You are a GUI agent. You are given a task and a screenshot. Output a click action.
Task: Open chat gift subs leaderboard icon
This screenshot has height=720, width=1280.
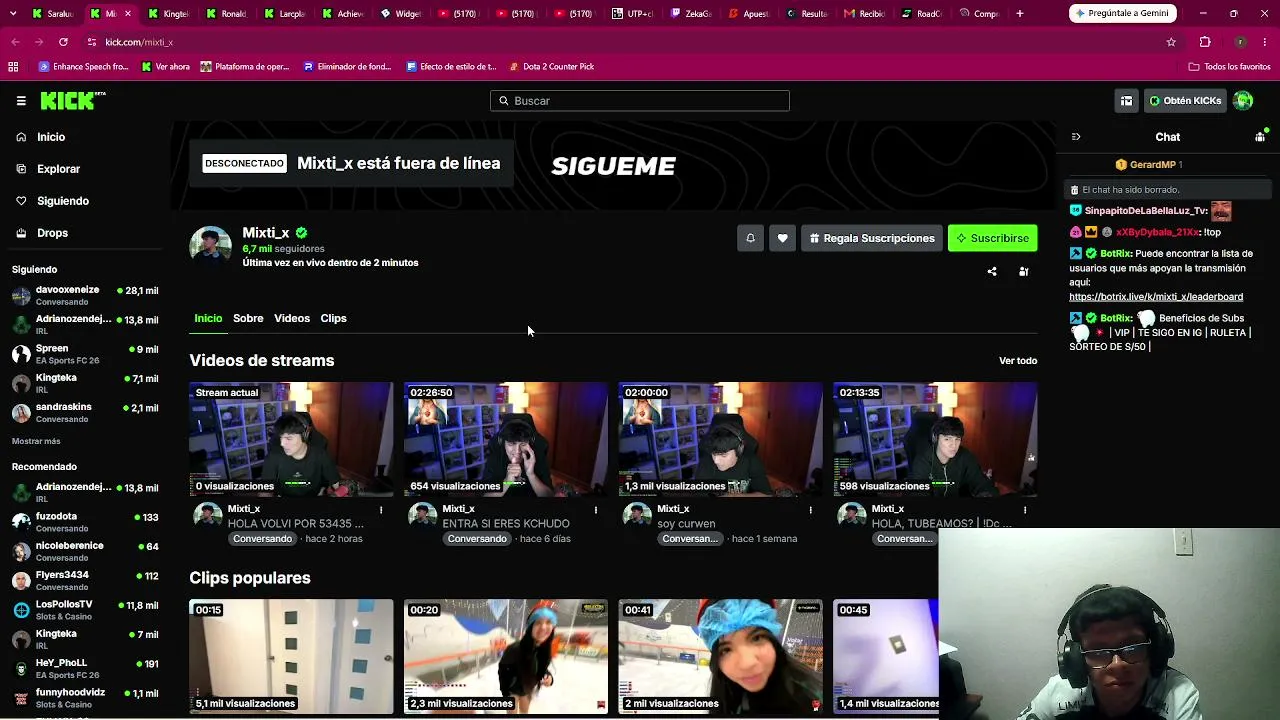click(1260, 137)
